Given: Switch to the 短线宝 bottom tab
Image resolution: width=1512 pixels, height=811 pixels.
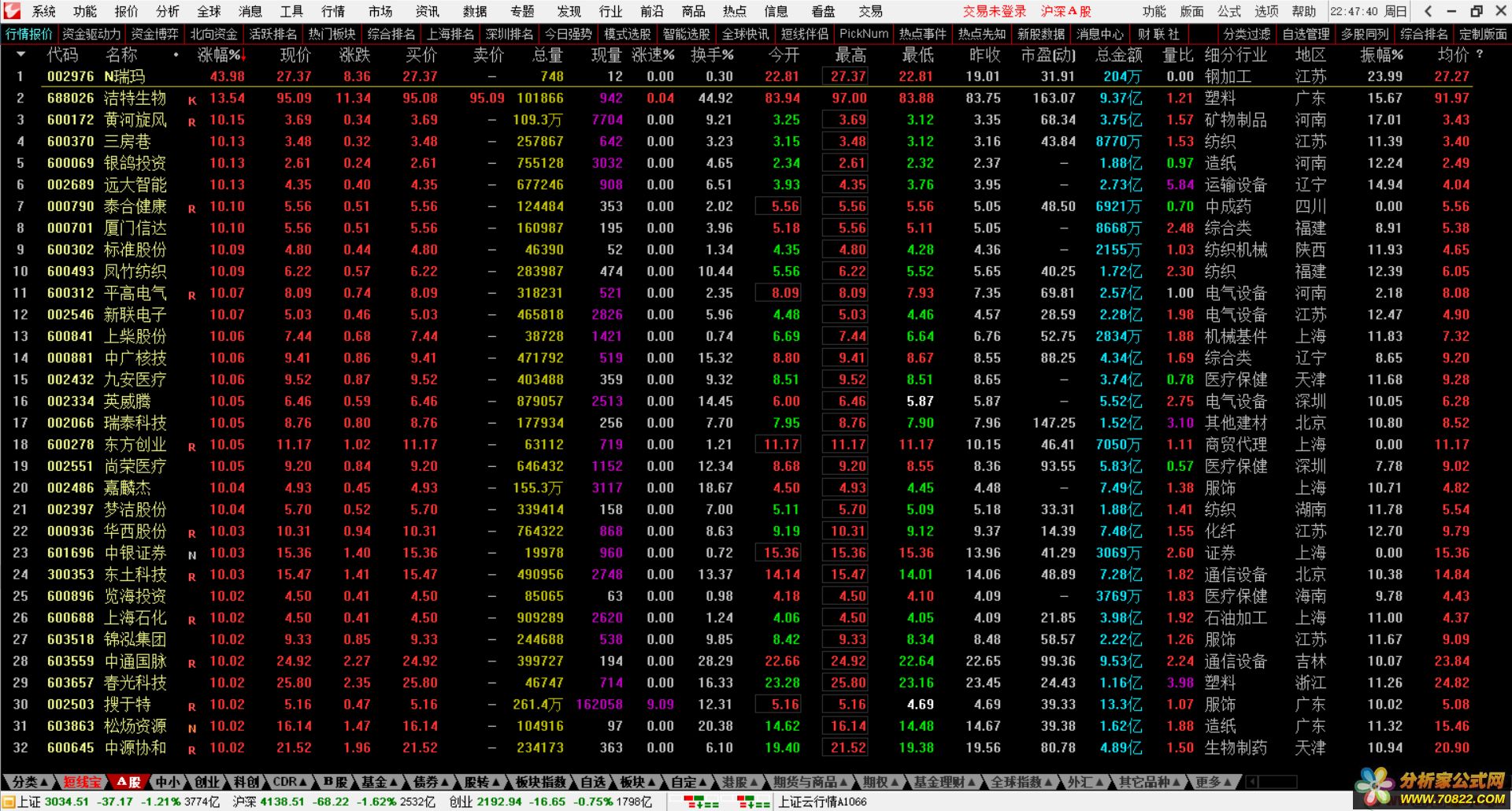Looking at the screenshot, I should coord(82,783).
